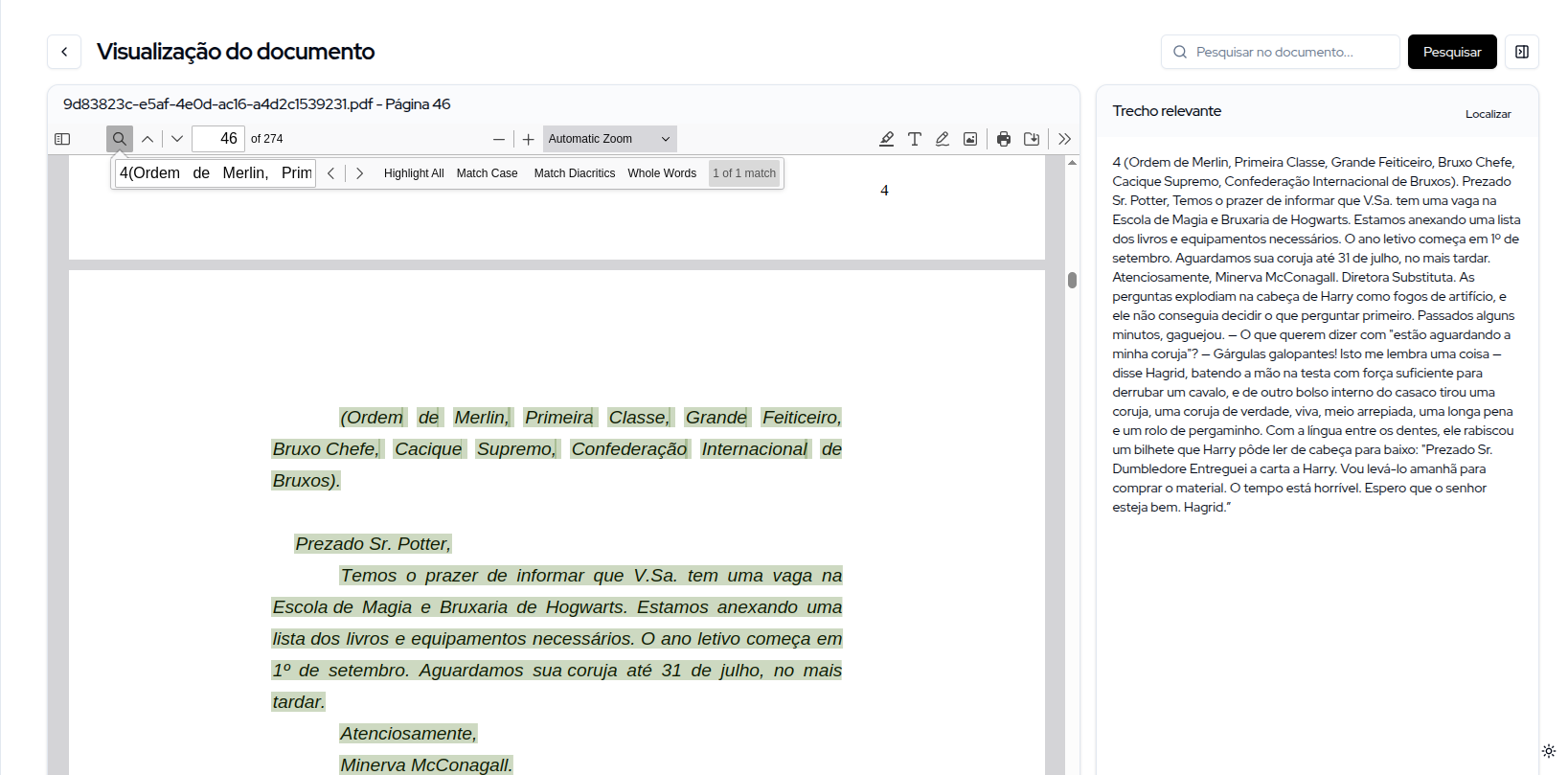Click the 'Visualização do documento' title
Screen dimensions: 1568x775
[236, 52]
